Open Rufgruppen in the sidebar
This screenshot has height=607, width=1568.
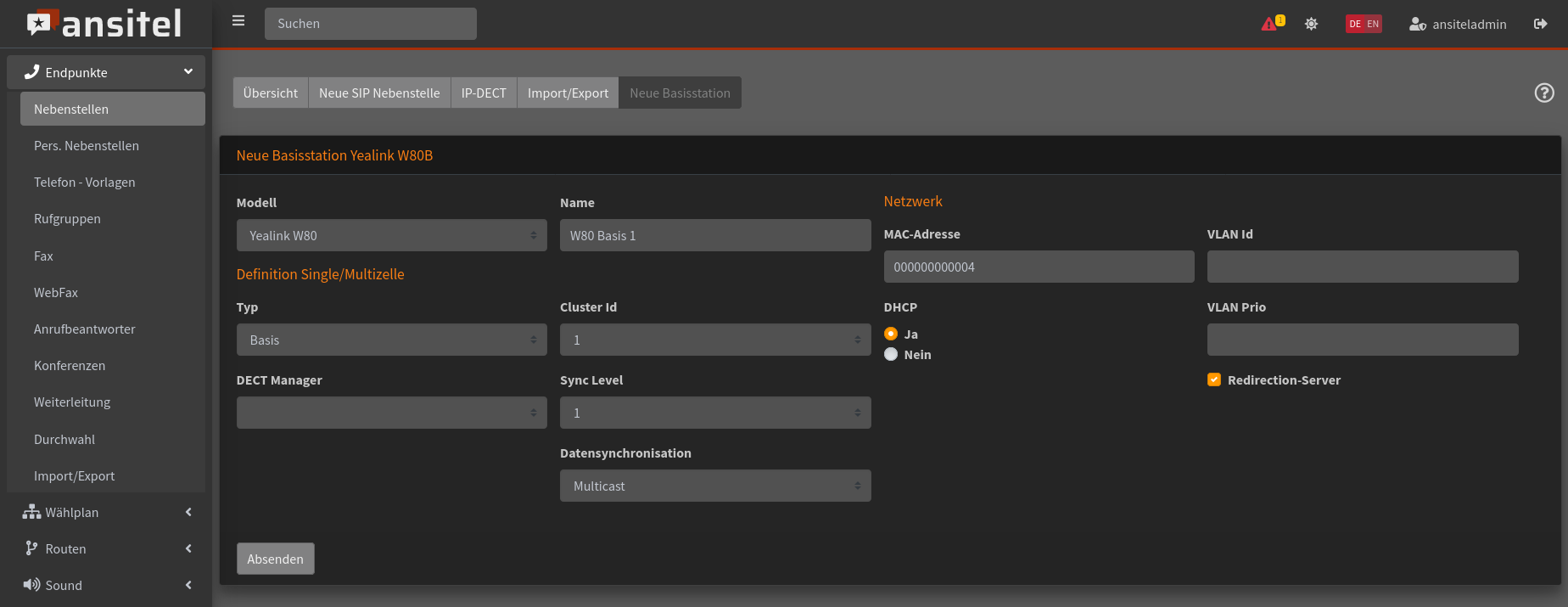point(67,219)
